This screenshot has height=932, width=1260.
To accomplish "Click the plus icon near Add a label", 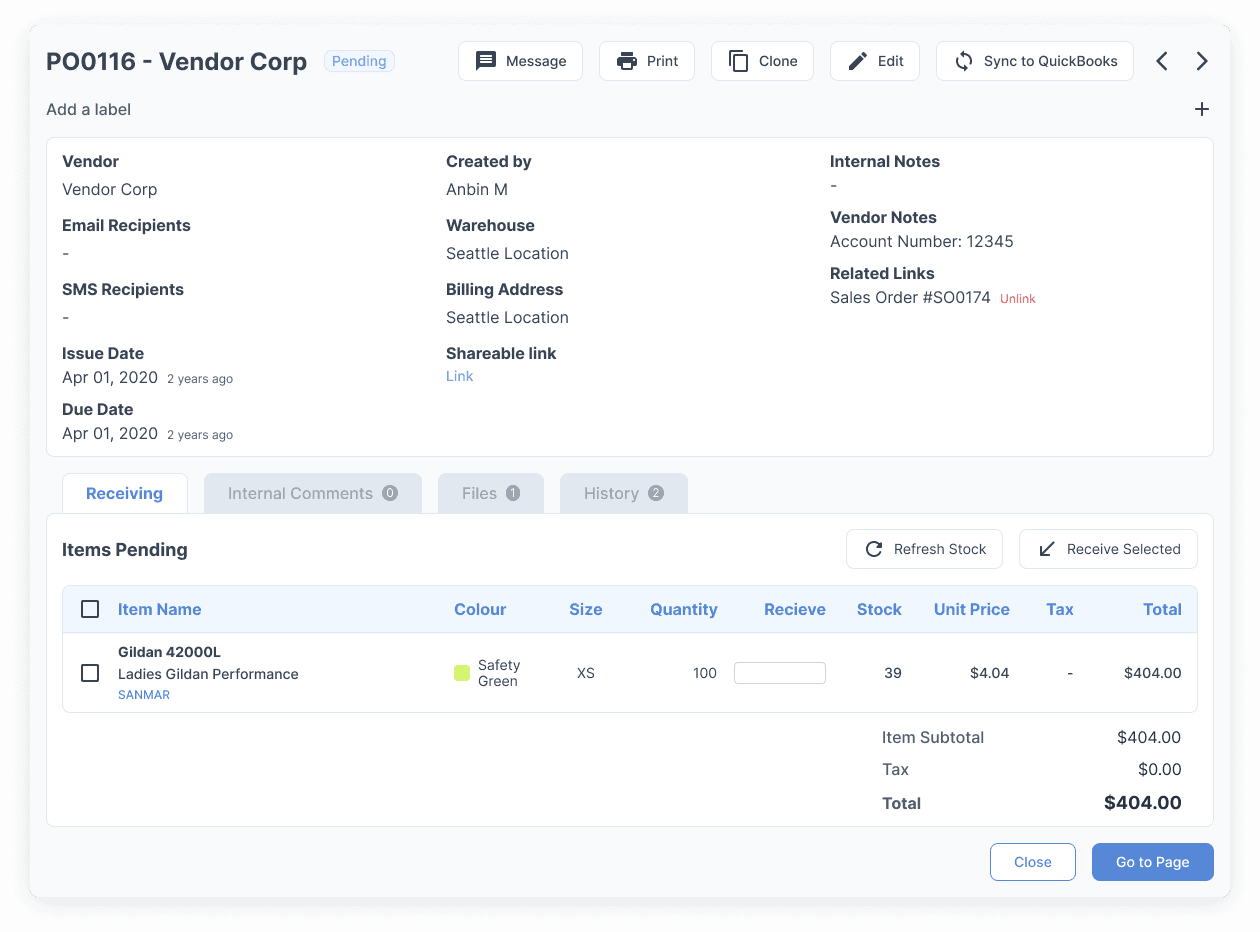I will (1202, 109).
